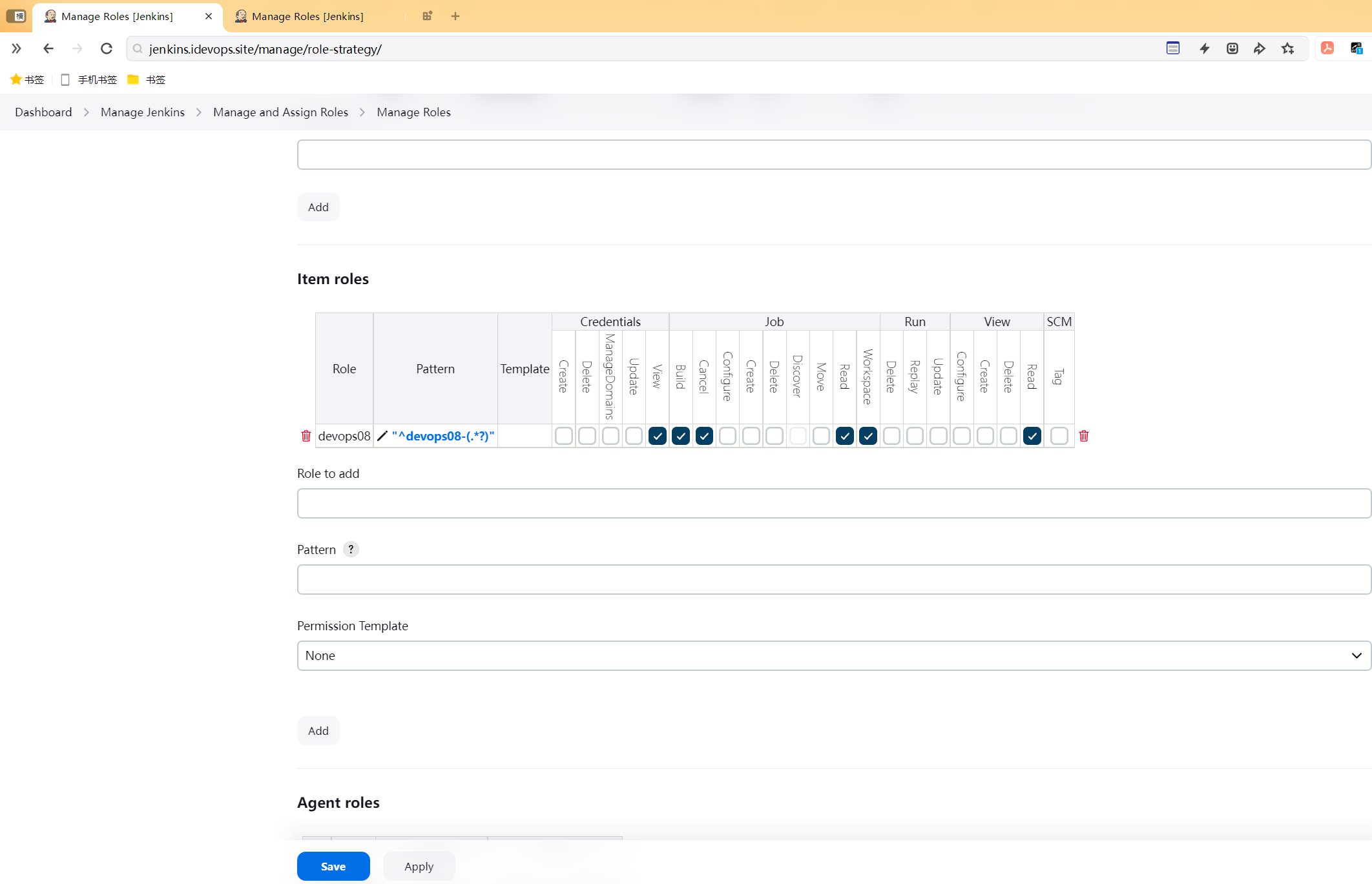Click the share arrow toolbar icon
The image size is (1372, 884).
1260,48
